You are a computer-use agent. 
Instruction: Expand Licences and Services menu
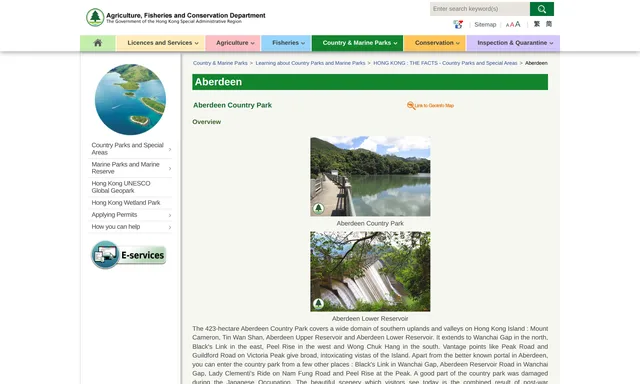point(160,43)
